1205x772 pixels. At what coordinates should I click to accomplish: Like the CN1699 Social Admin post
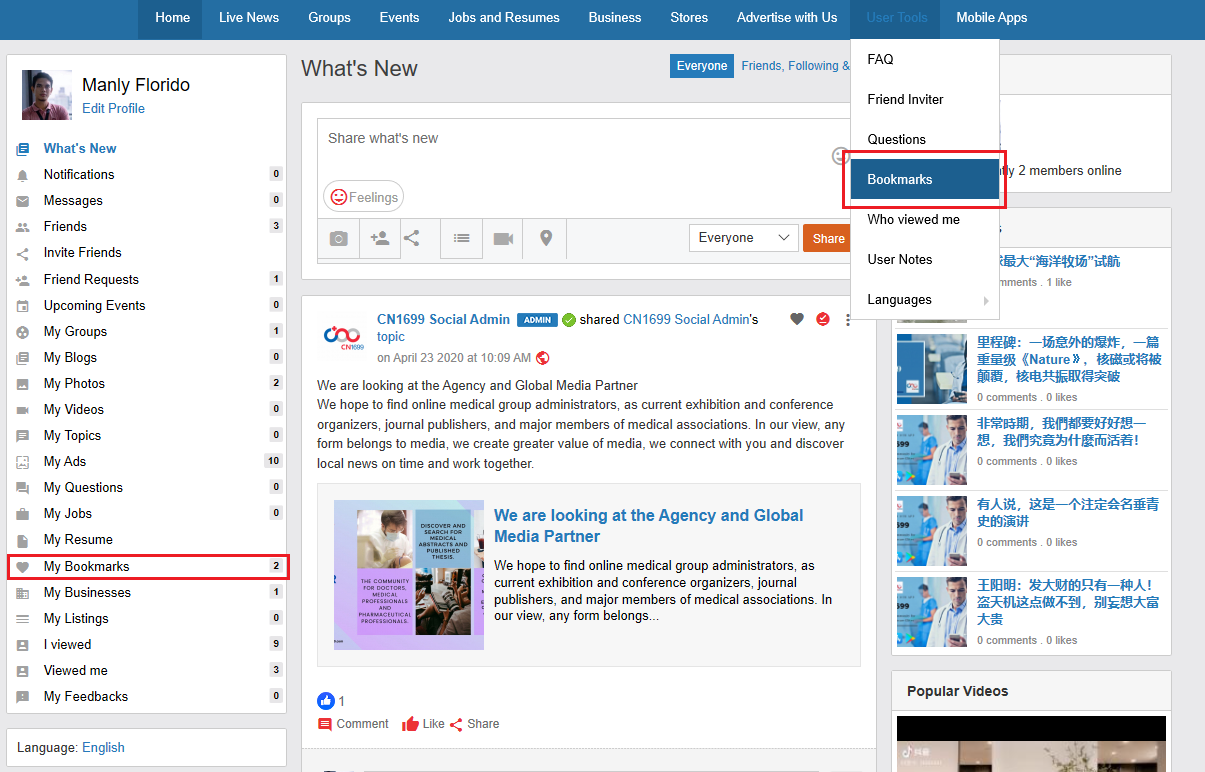[x=423, y=724]
